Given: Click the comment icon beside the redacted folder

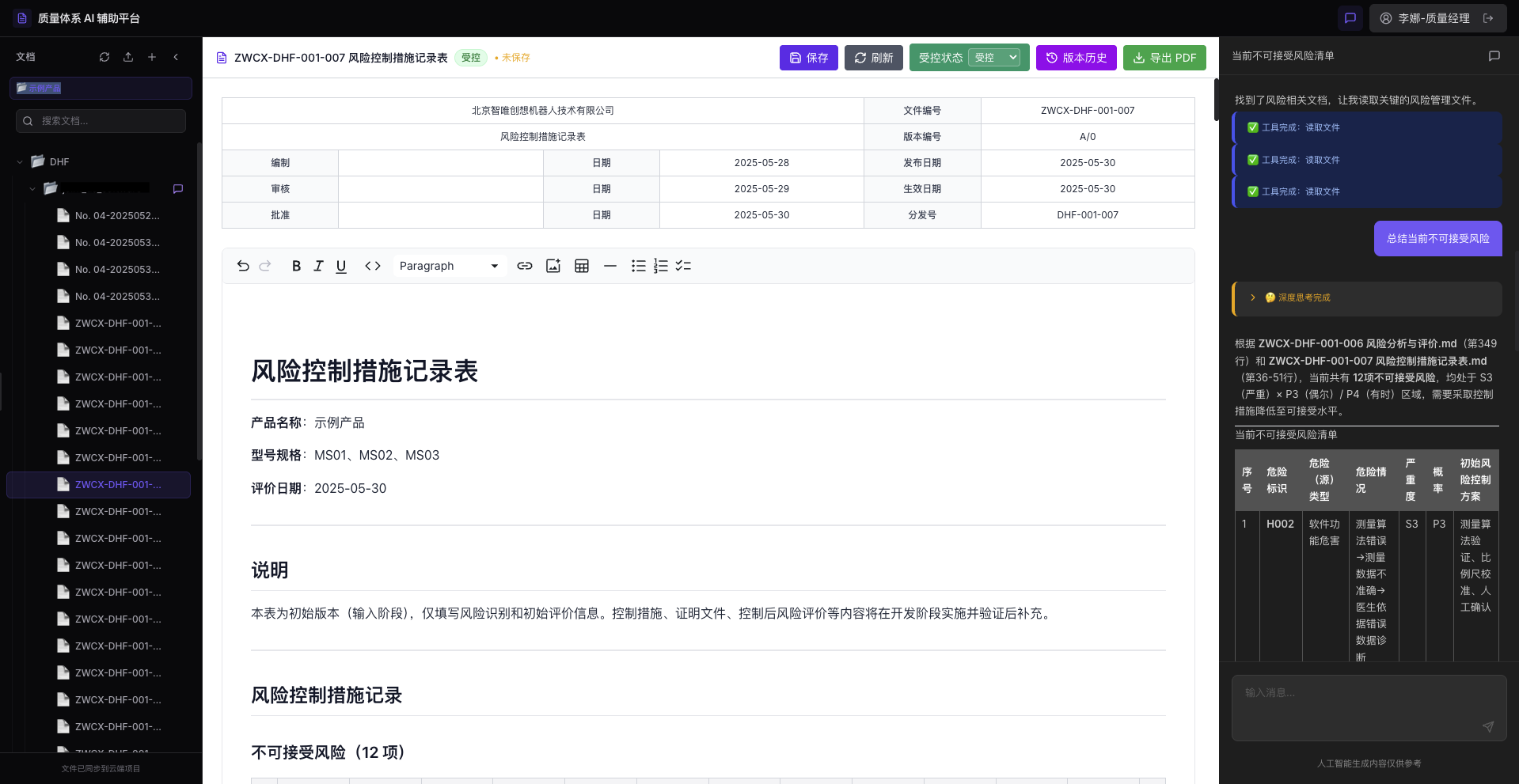Looking at the screenshot, I should click(178, 189).
